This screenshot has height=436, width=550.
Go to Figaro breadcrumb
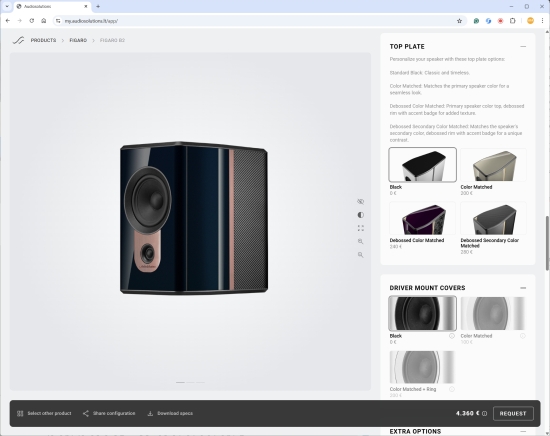78,40
